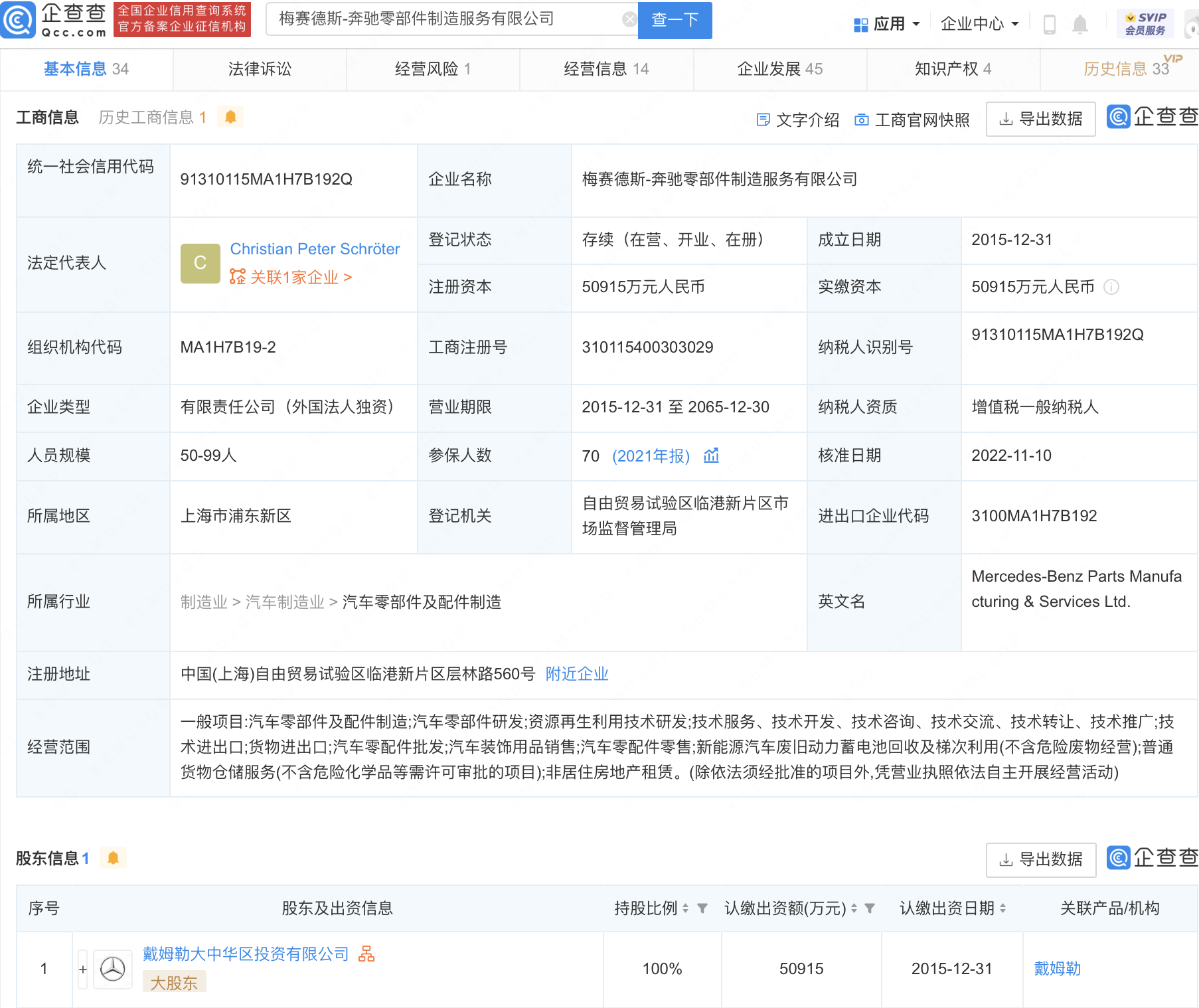Switch to the 经营信息 tab
Image resolution: width=1199 pixels, height=1008 pixels.
606,69
